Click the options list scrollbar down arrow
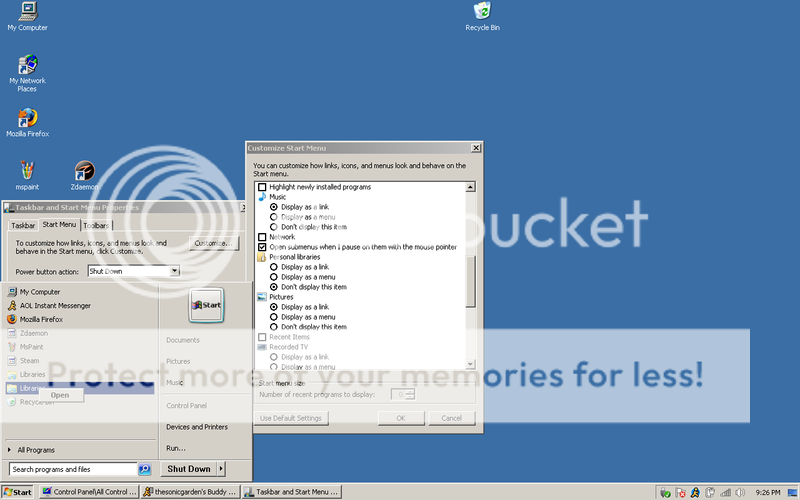The image size is (800, 500). pyautogui.click(x=470, y=364)
